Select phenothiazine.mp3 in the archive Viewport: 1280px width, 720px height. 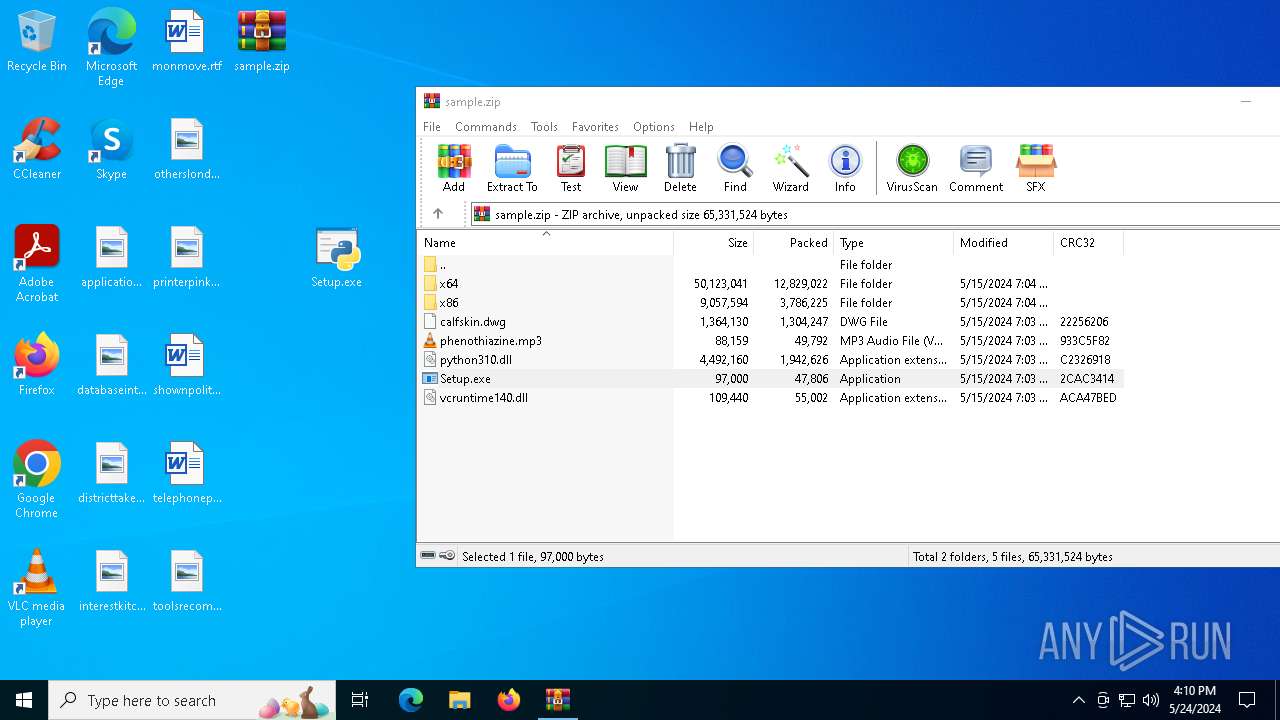coord(770,341)
